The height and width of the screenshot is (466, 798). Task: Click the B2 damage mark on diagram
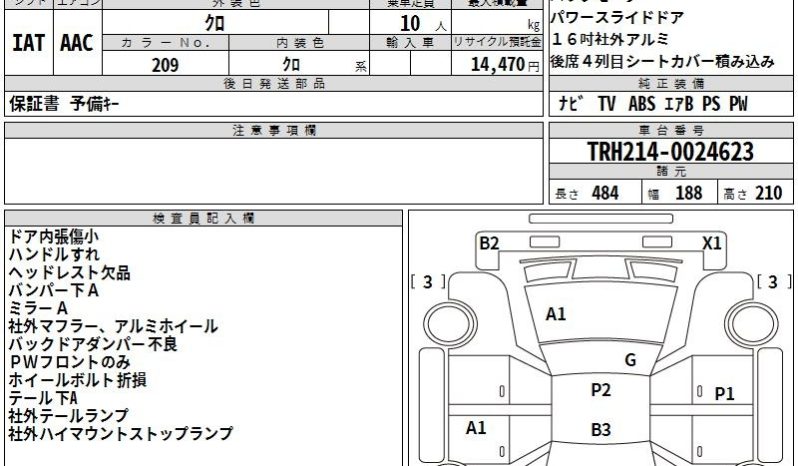489,243
